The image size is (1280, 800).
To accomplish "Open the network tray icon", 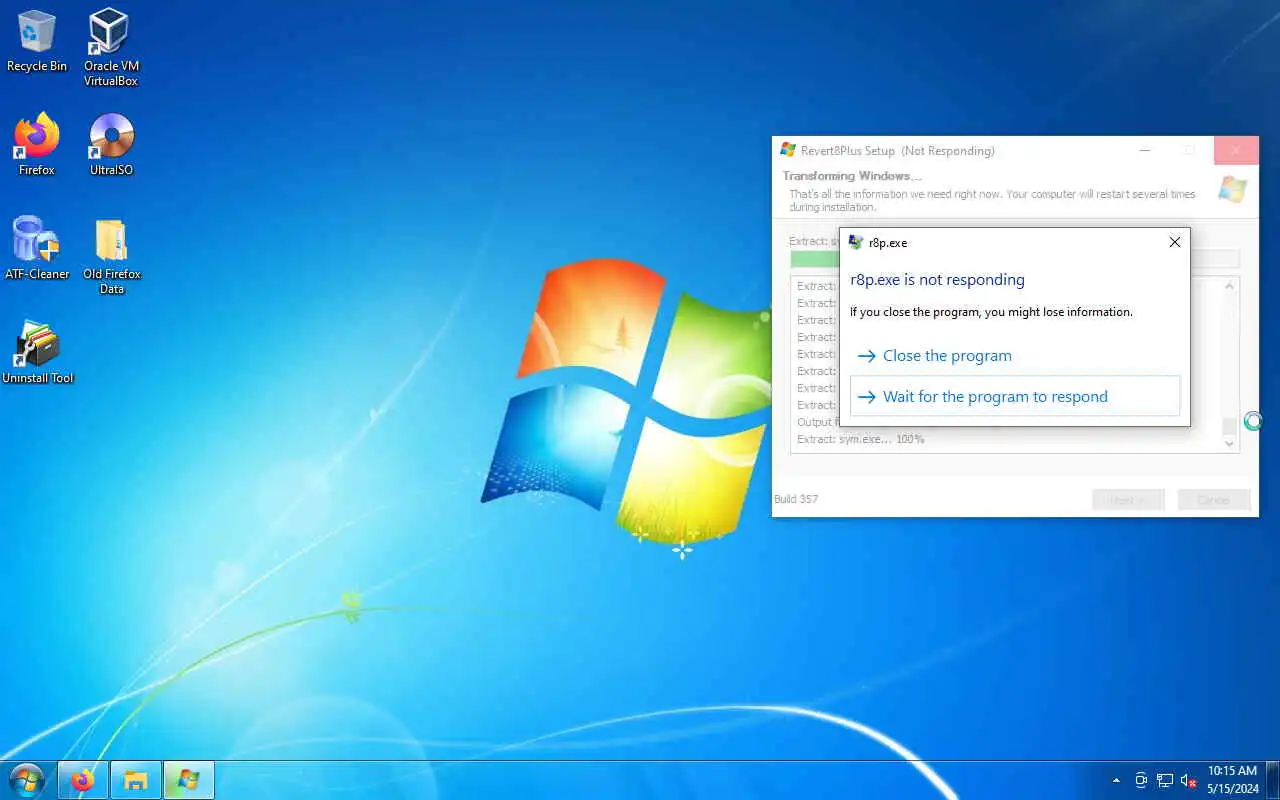I will [x=1165, y=780].
